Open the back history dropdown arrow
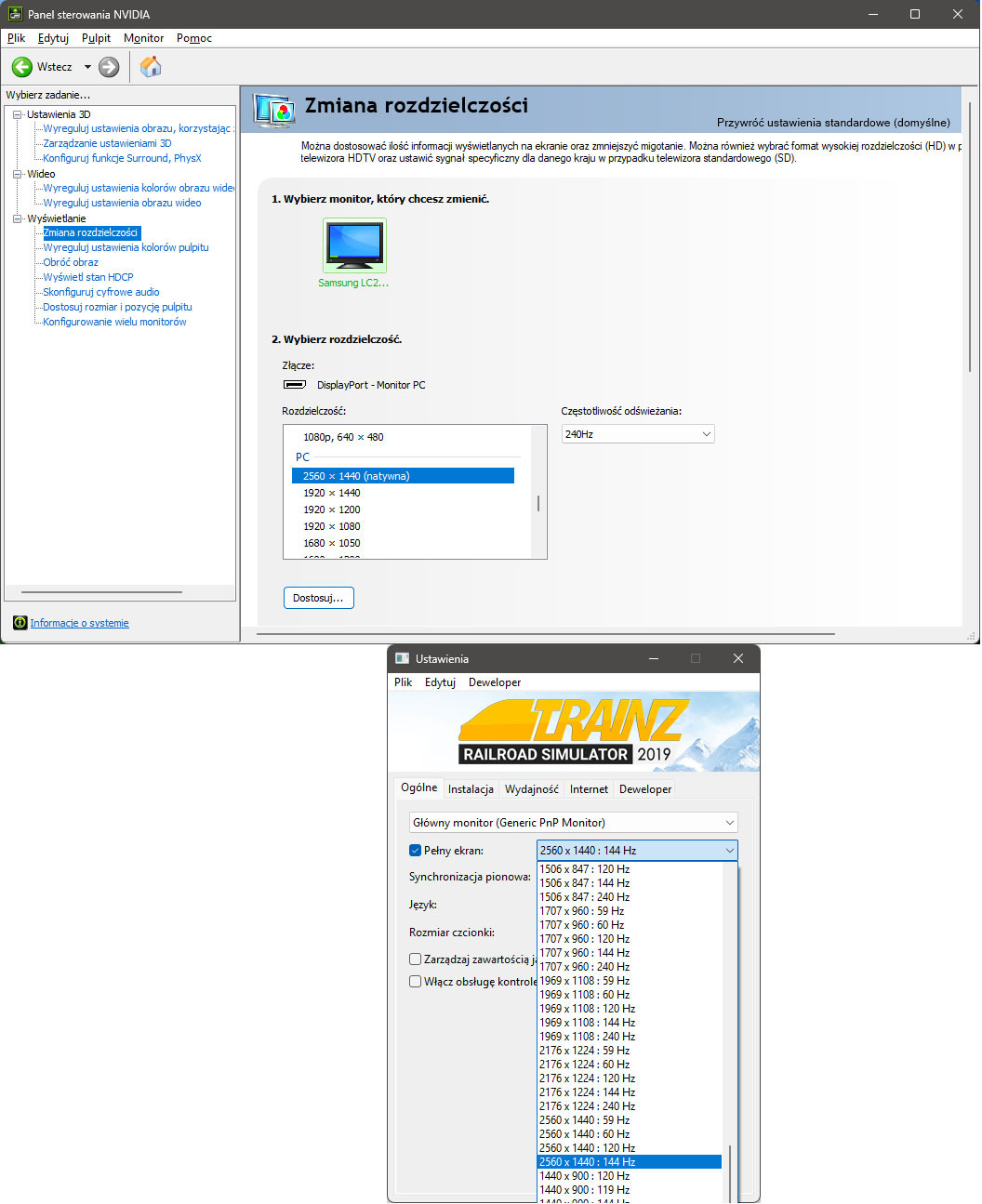Screen dimensions: 982x1204 tap(87, 67)
